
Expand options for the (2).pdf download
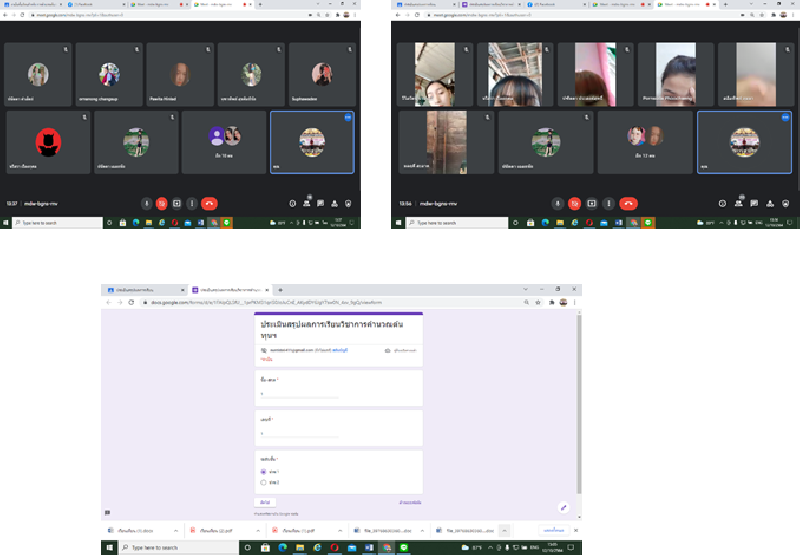pyautogui.click(x=260, y=530)
